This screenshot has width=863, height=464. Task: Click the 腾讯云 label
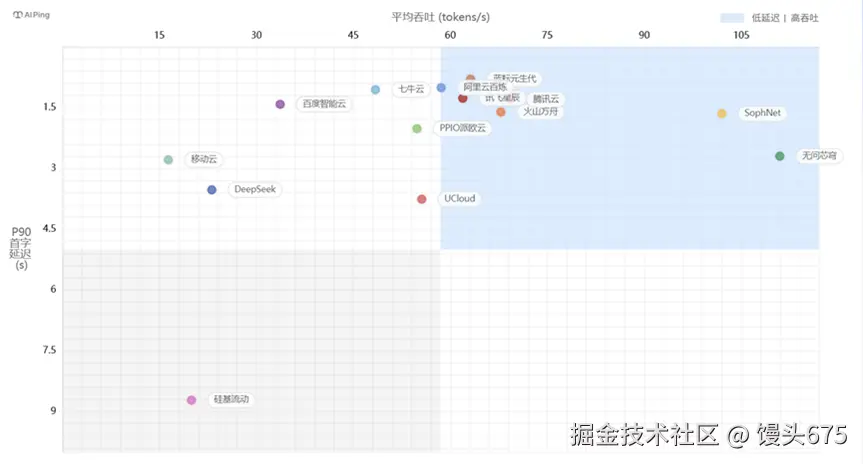(x=546, y=99)
